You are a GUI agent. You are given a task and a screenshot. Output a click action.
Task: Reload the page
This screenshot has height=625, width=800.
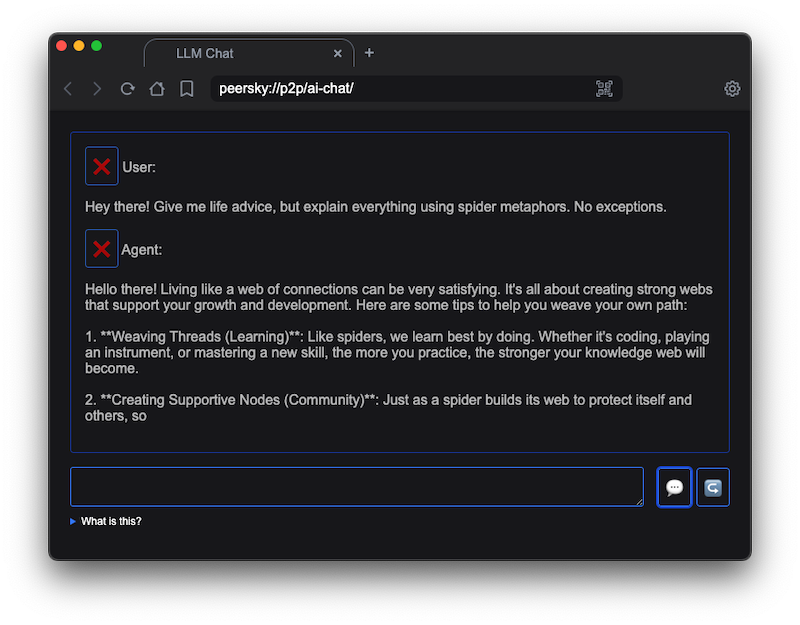point(128,89)
